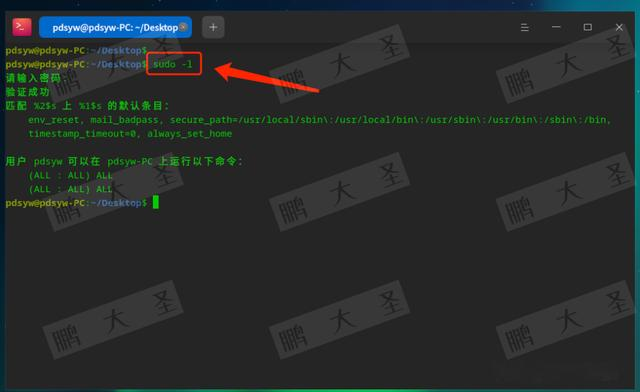Click the green cursor at the last prompt
Image resolution: width=640 pixels, height=392 pixels.
pos(156,203)
